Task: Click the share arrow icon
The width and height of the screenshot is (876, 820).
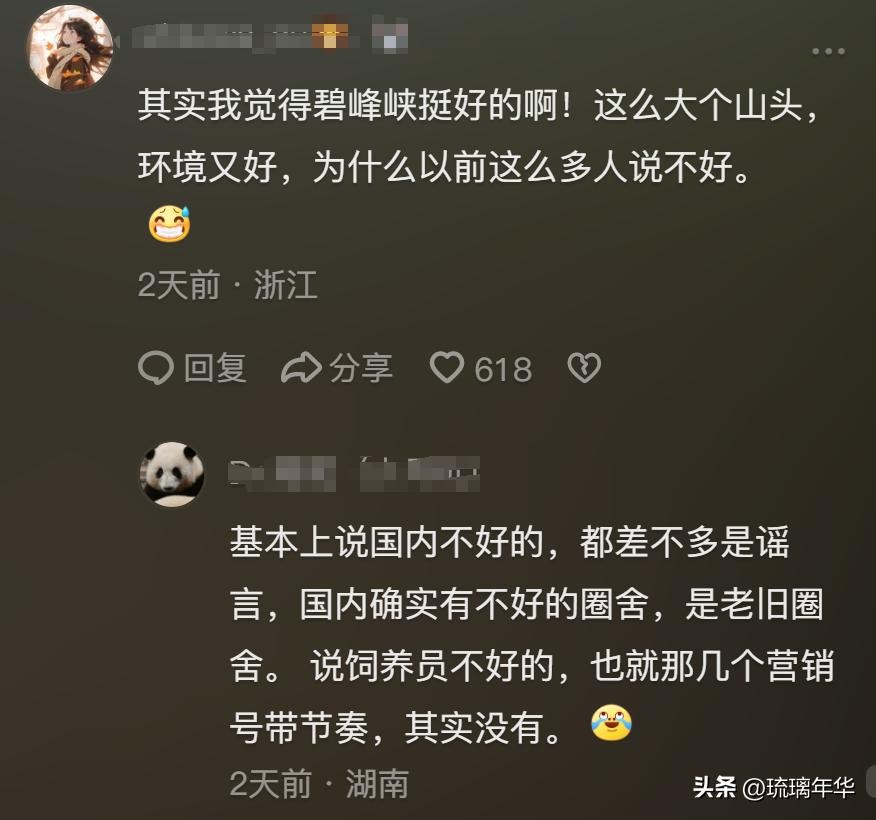Action: tap(300, 368)
